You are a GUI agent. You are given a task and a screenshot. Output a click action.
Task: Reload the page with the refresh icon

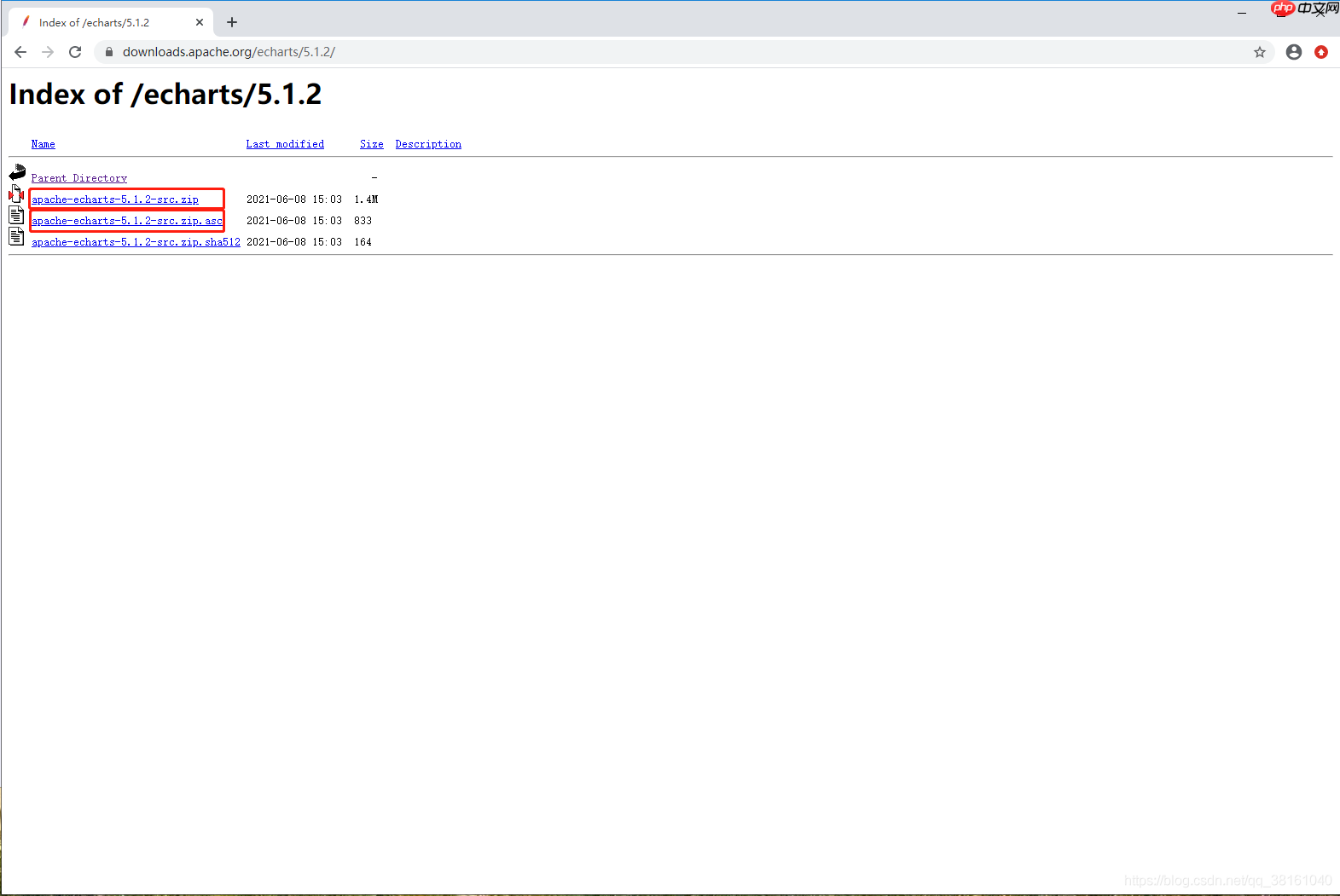click(x=75, y=52)
